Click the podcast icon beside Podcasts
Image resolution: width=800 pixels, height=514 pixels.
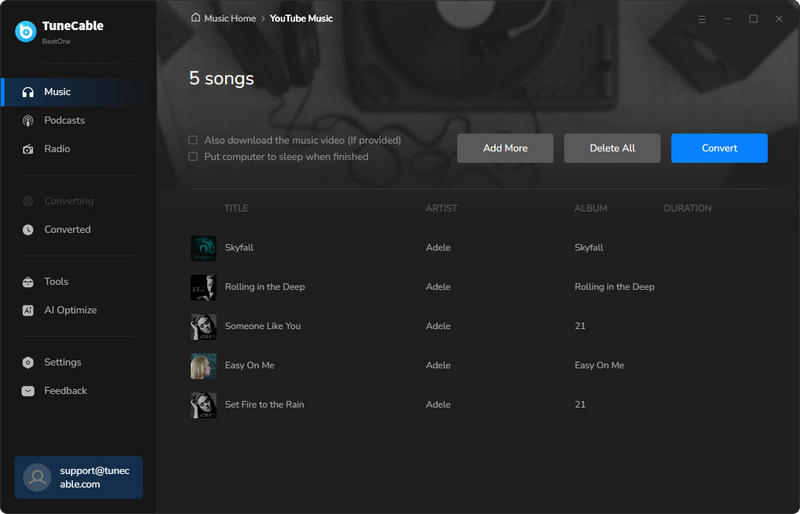point(28,120)
